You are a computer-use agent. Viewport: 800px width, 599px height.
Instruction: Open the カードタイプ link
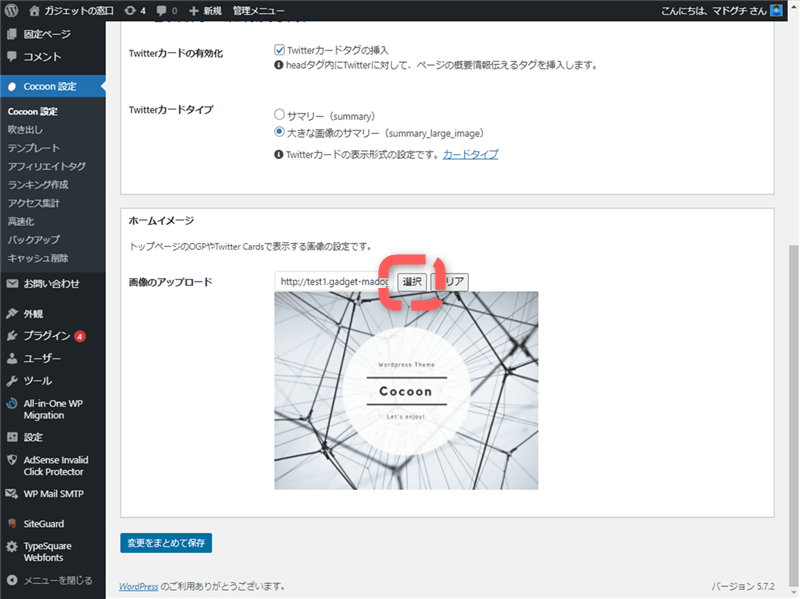click(470, 154)
